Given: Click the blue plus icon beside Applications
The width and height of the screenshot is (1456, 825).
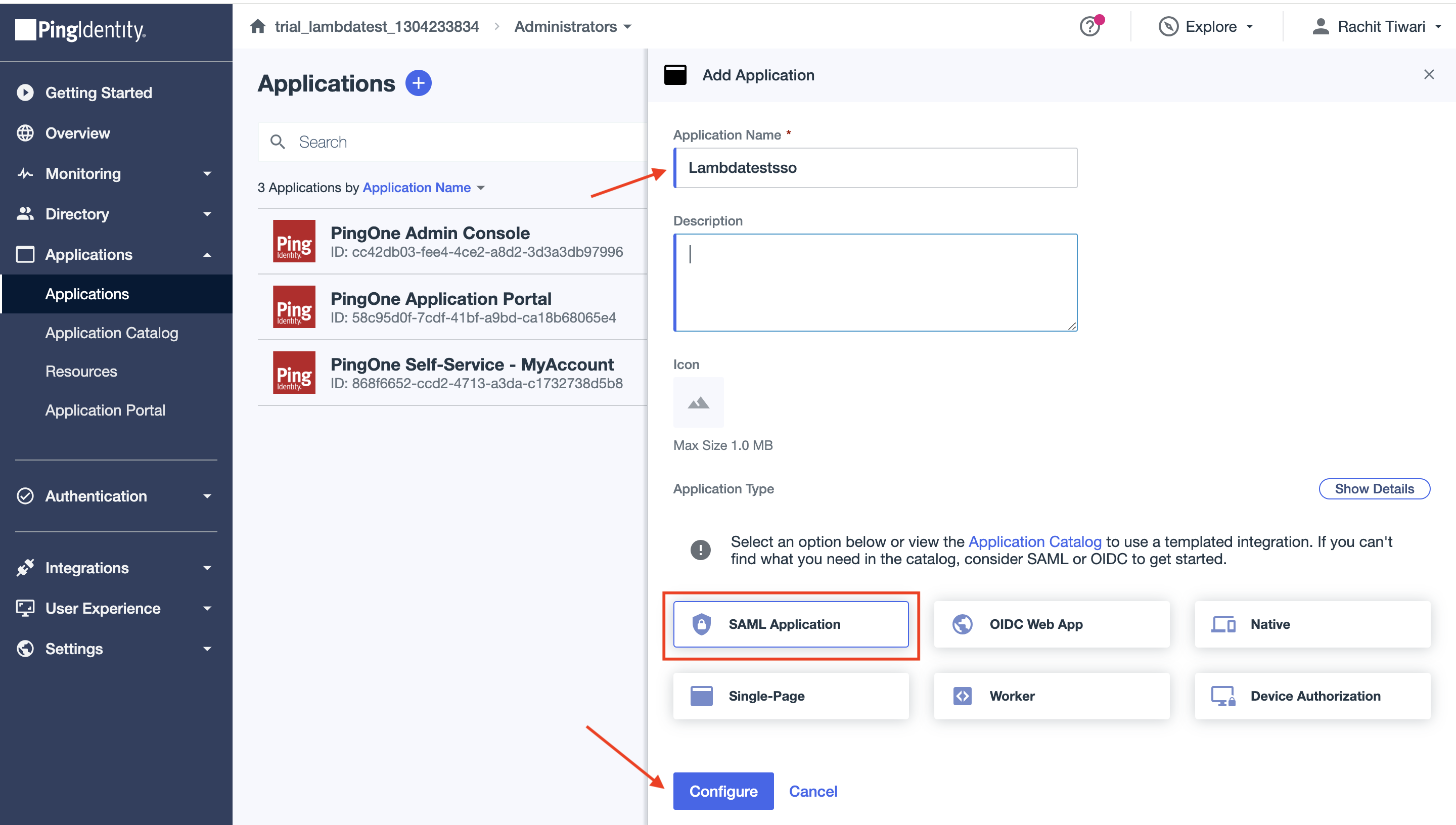Looking at the screenshot, I should (x=418, y=83).
